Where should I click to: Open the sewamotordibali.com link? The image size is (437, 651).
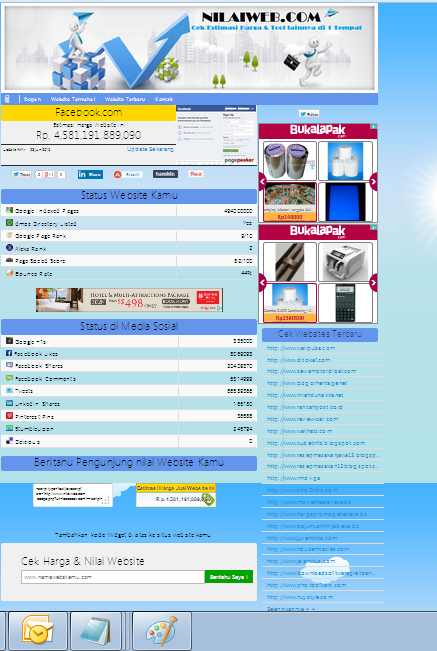[311, 371]
